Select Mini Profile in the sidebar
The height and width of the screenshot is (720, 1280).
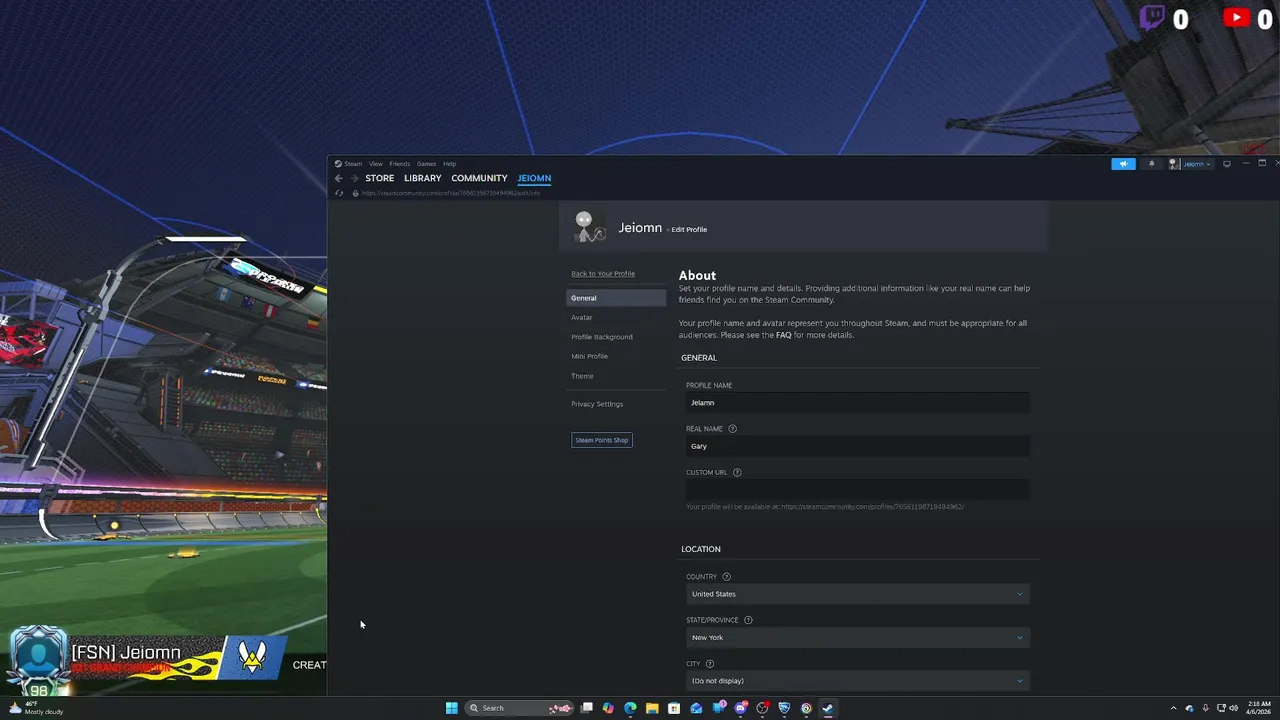click(x=589, y=356)
